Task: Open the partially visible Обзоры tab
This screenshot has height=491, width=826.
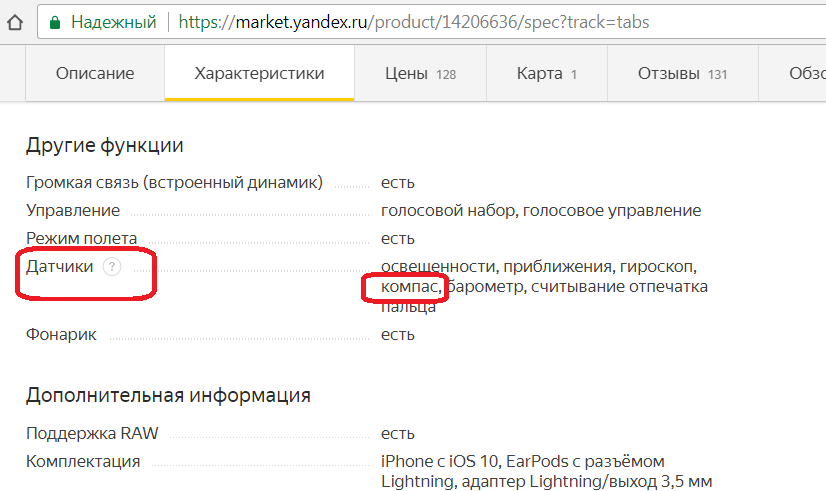Action: (x=806, y=73)
